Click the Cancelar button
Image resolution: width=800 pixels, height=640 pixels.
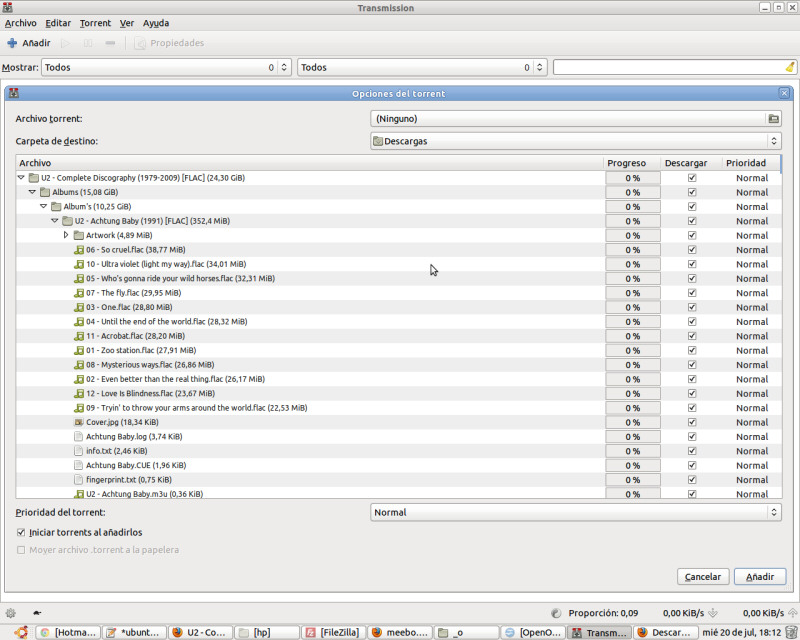click(x=703, y=577)
